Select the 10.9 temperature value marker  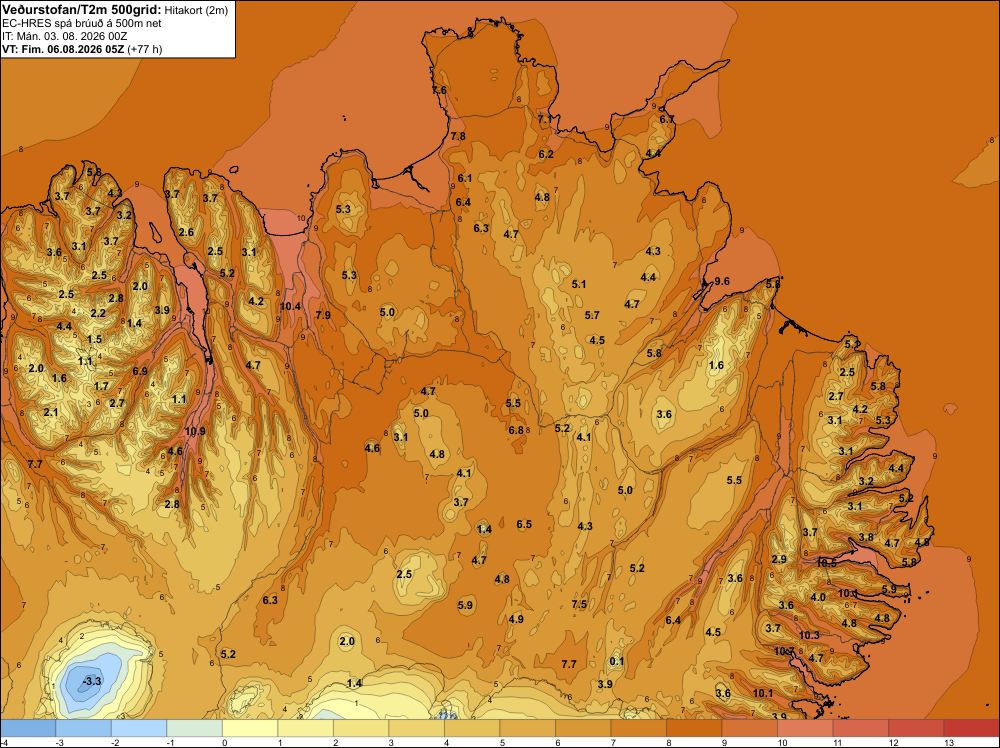coord(195,431)
